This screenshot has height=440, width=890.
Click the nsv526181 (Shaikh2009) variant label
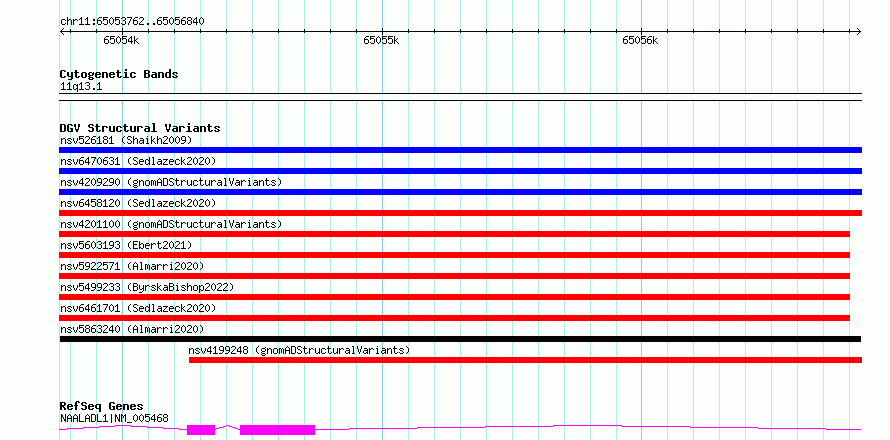click(x=126, y=140)
